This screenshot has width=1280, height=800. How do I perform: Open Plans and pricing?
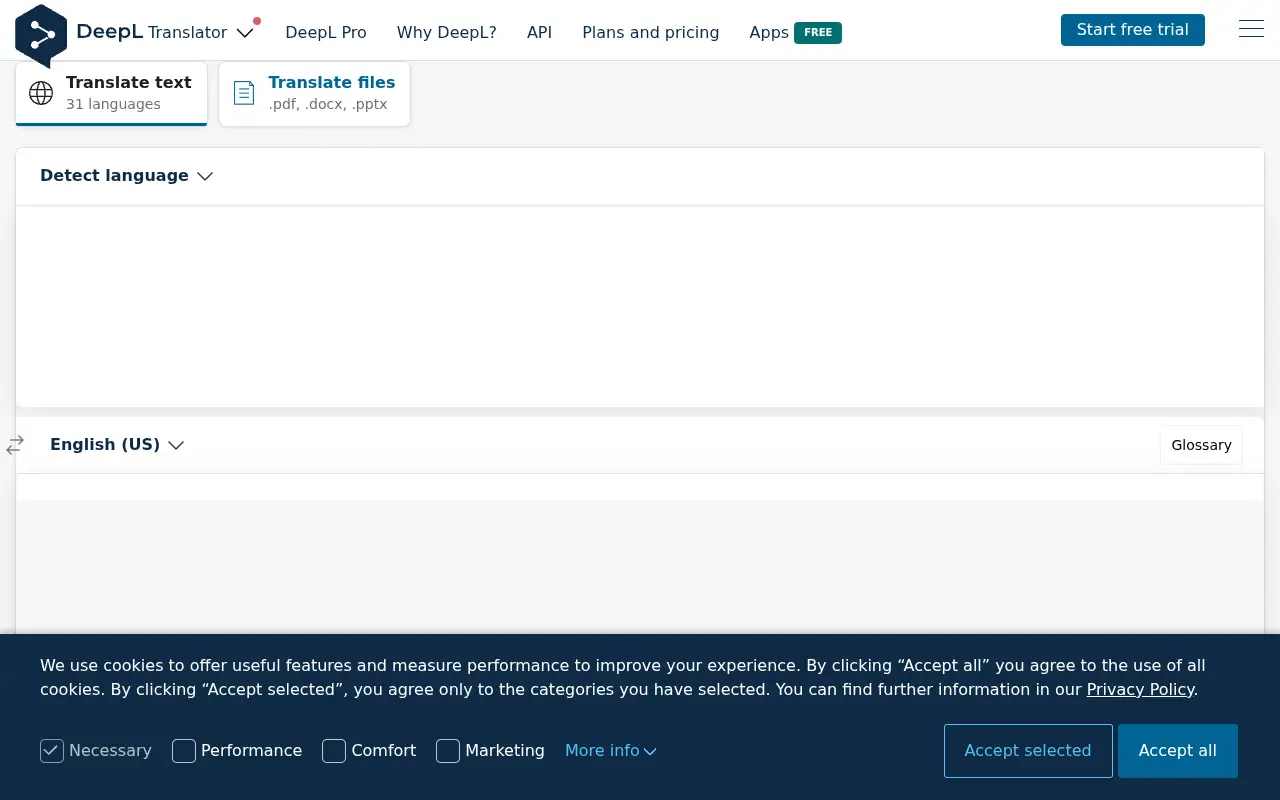(x=651, y=32)
